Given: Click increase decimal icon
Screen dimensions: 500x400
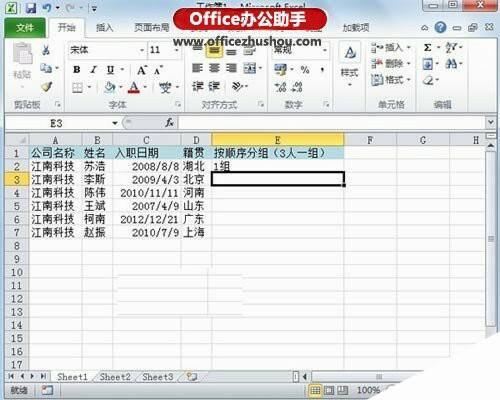Looking at the screenshot, I should pyautogui.click(x=280, y=87).
